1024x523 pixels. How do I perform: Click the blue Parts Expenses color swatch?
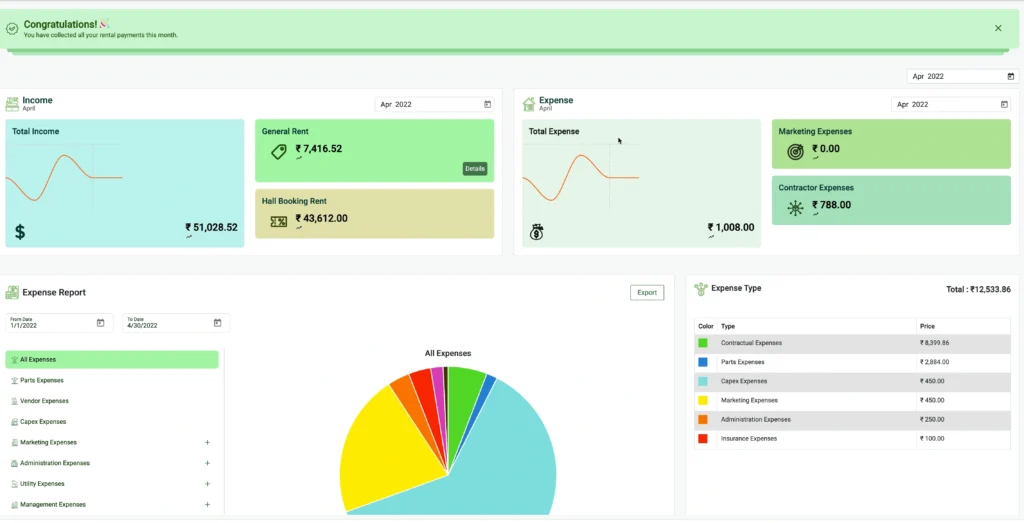click(703, 362)
